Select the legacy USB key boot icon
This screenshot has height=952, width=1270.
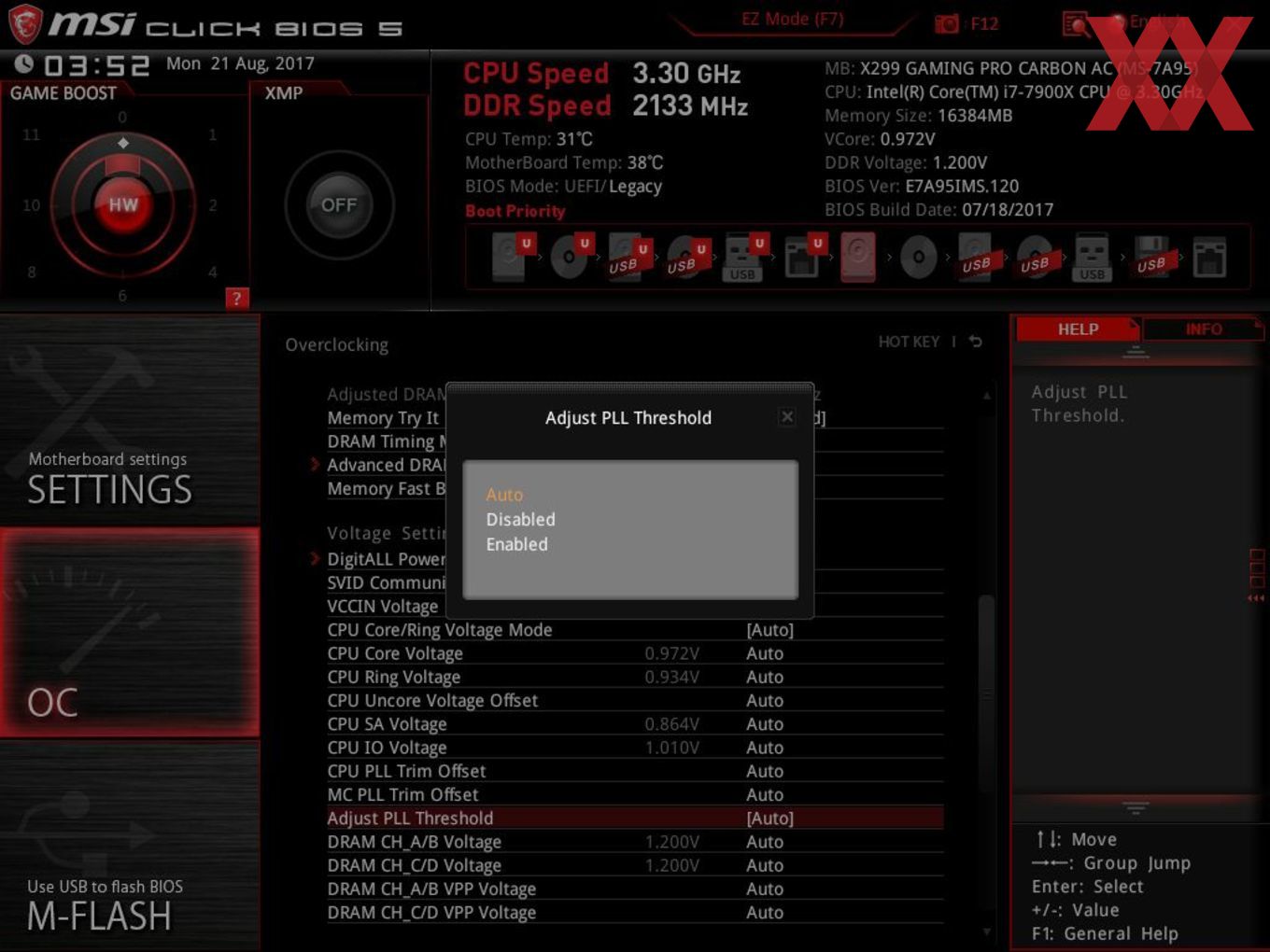click(x=1092, y=258)
